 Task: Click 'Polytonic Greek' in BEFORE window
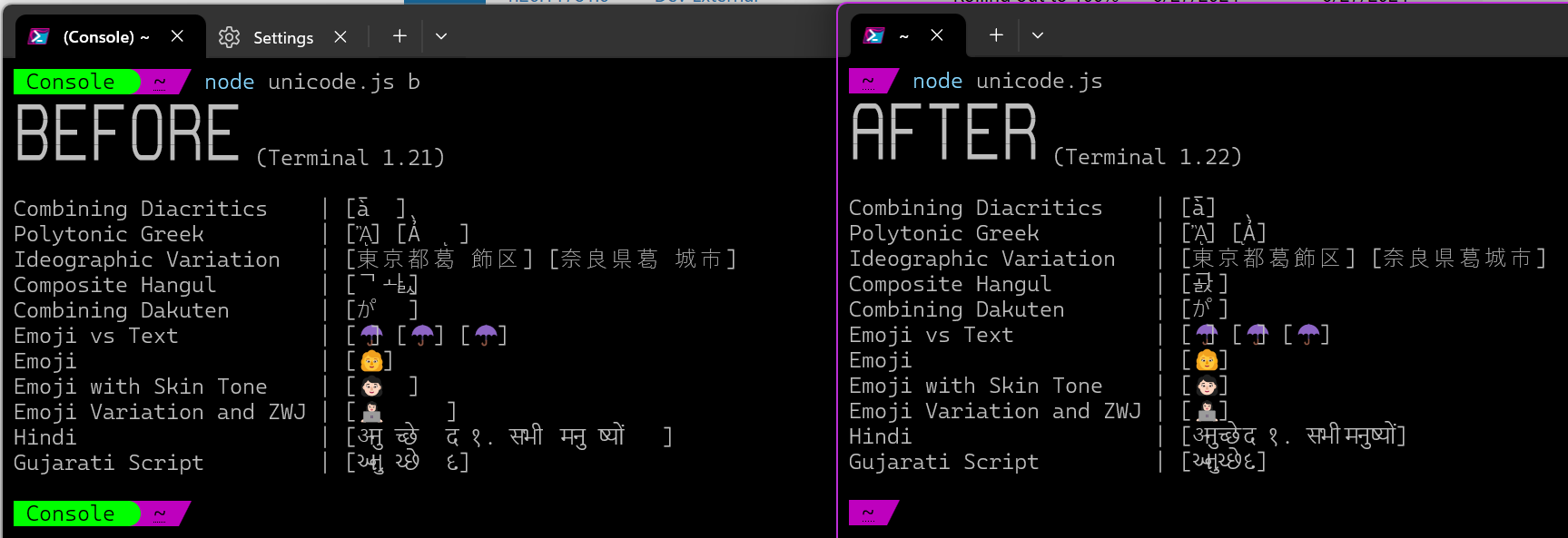coord(109,234)
